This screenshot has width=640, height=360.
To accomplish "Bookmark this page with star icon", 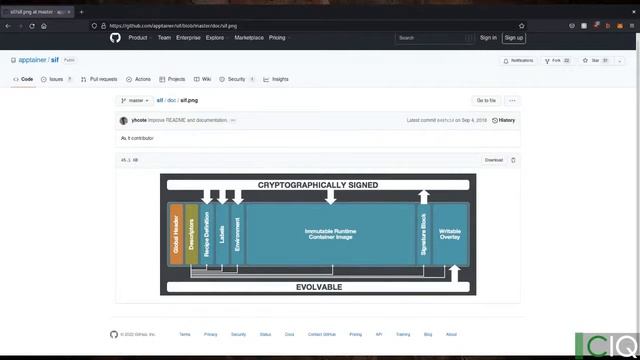I will tap(522, 26).
